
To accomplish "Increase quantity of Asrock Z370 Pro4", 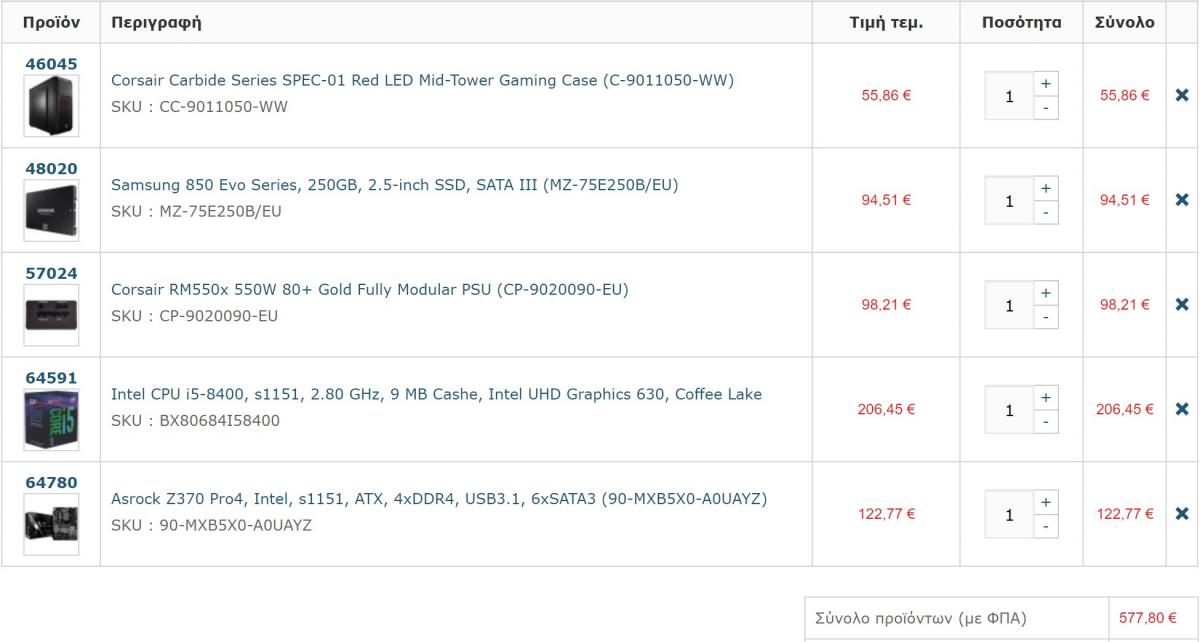I will point(1046,502).
